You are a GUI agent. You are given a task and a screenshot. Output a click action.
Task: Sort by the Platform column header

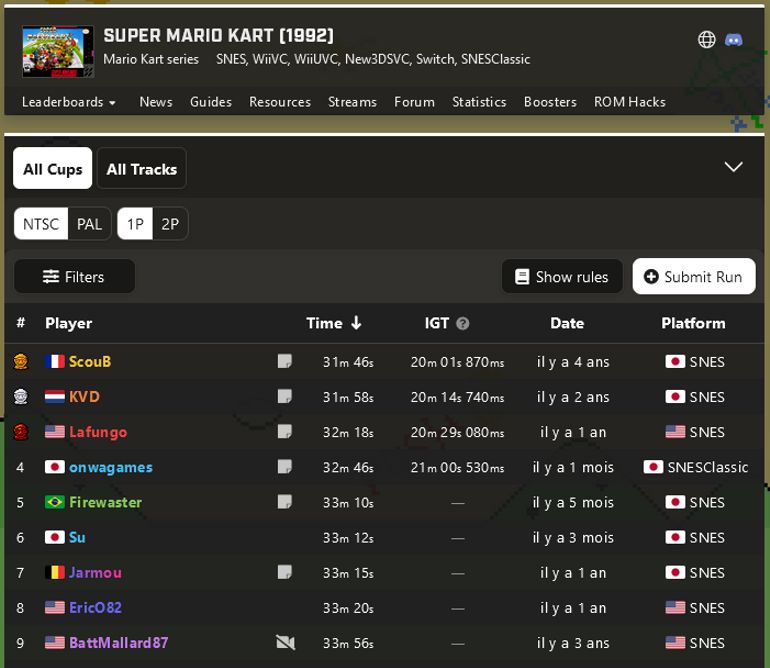click(693, 323)
